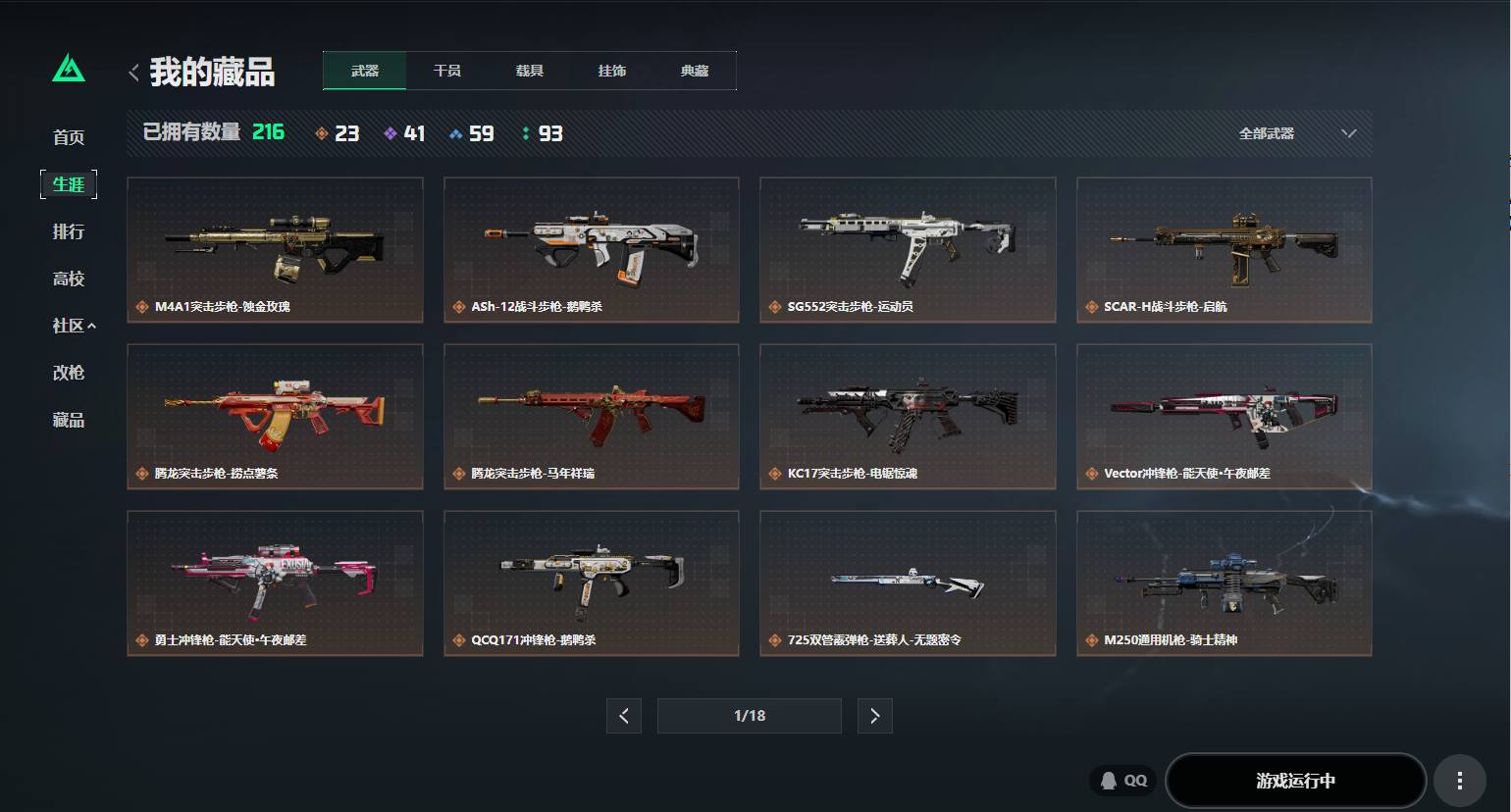Click the 游戏运行中 button
1511x812 pixels.
coord(1295,781)
